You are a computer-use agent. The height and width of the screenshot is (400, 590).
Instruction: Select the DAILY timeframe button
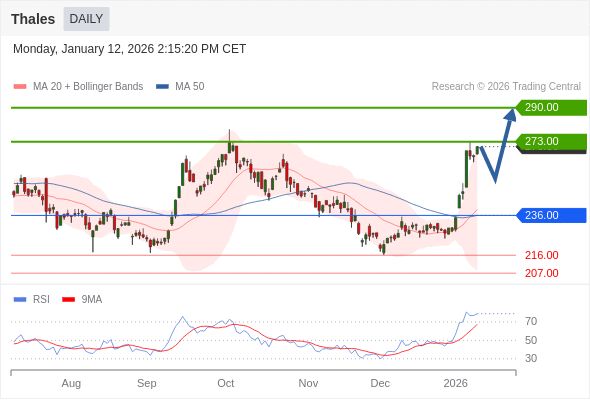86,19
